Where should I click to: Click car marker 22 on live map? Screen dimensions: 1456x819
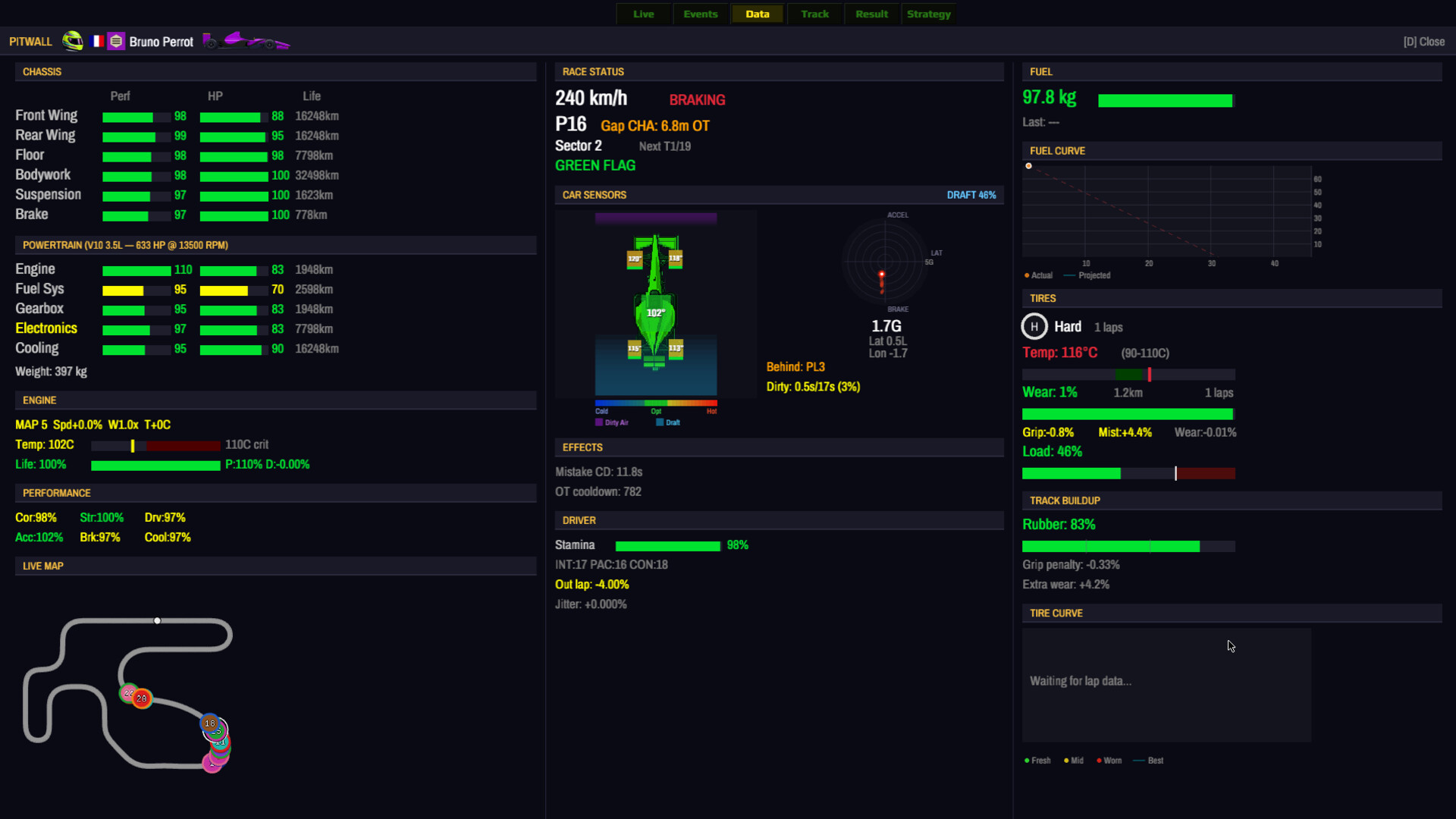tap(127, 693)
